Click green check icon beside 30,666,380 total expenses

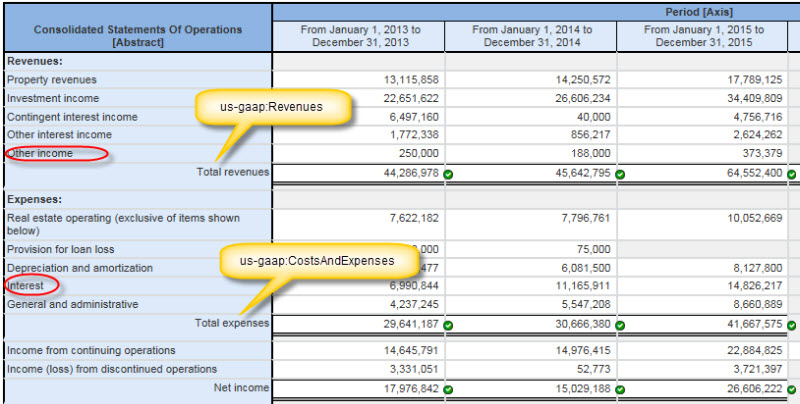(620, 325)
